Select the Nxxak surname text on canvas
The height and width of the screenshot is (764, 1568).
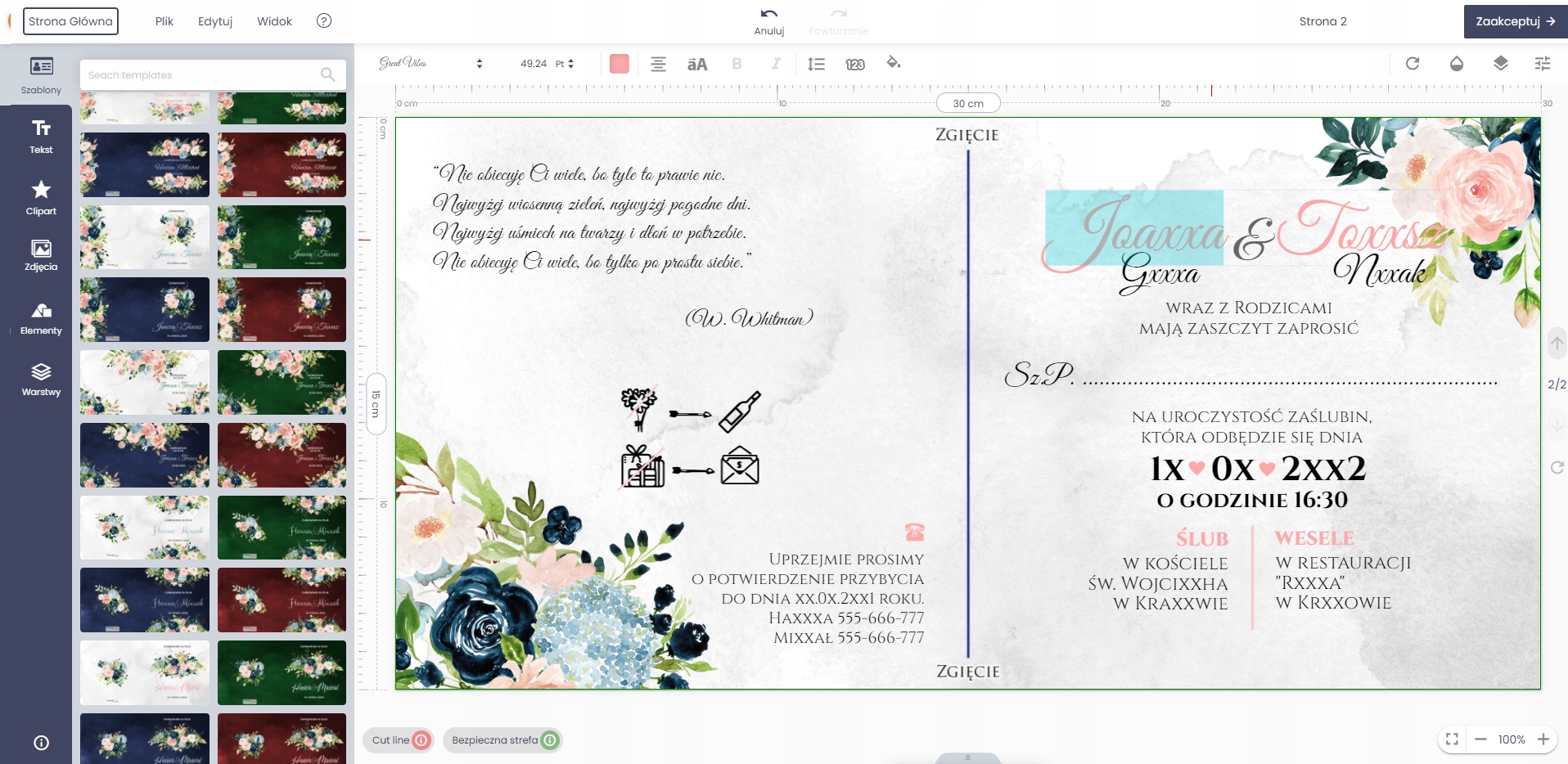click(x=1380, y=270)
